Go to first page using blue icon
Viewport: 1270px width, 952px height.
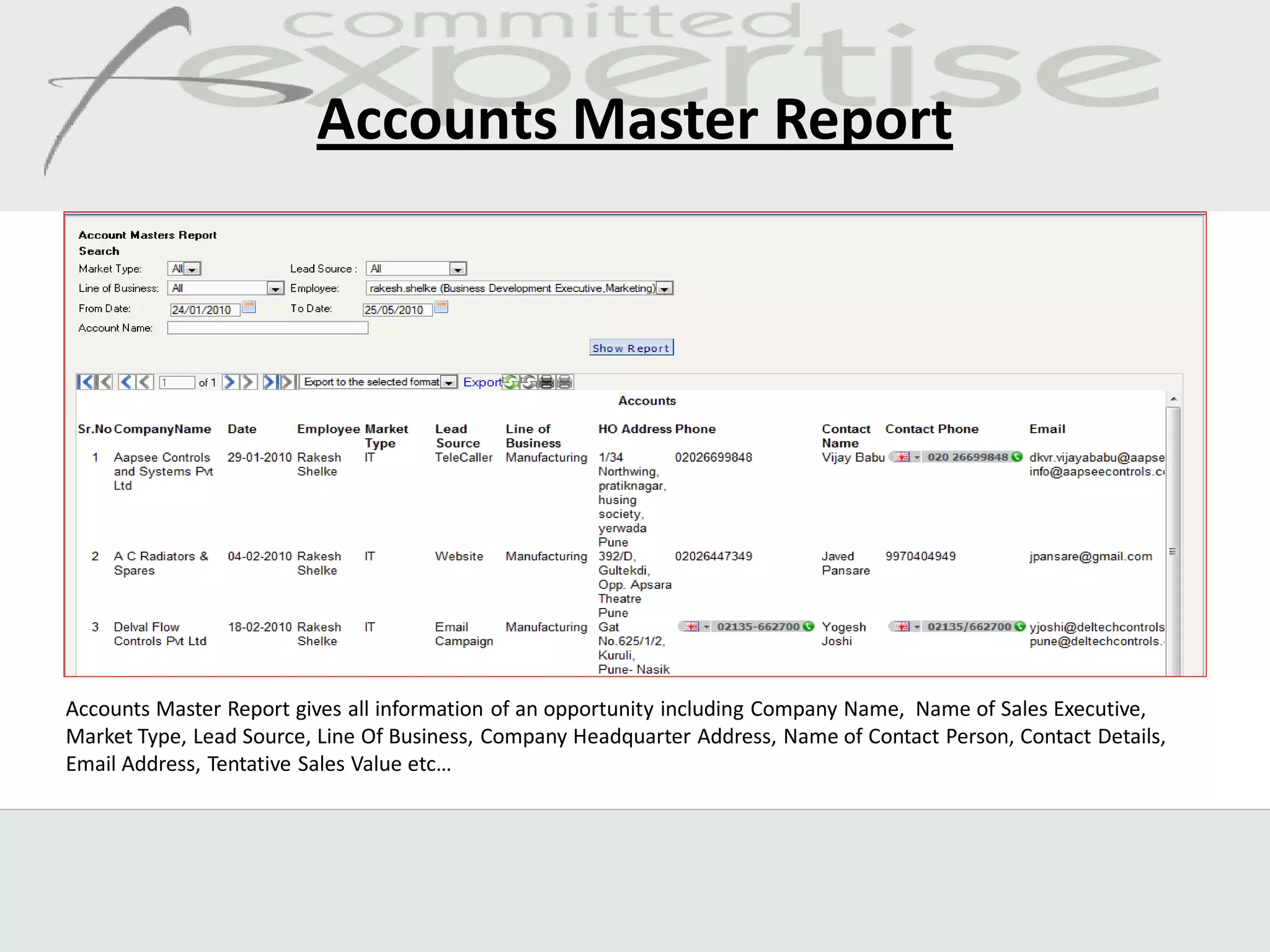(x=86, y=382)
